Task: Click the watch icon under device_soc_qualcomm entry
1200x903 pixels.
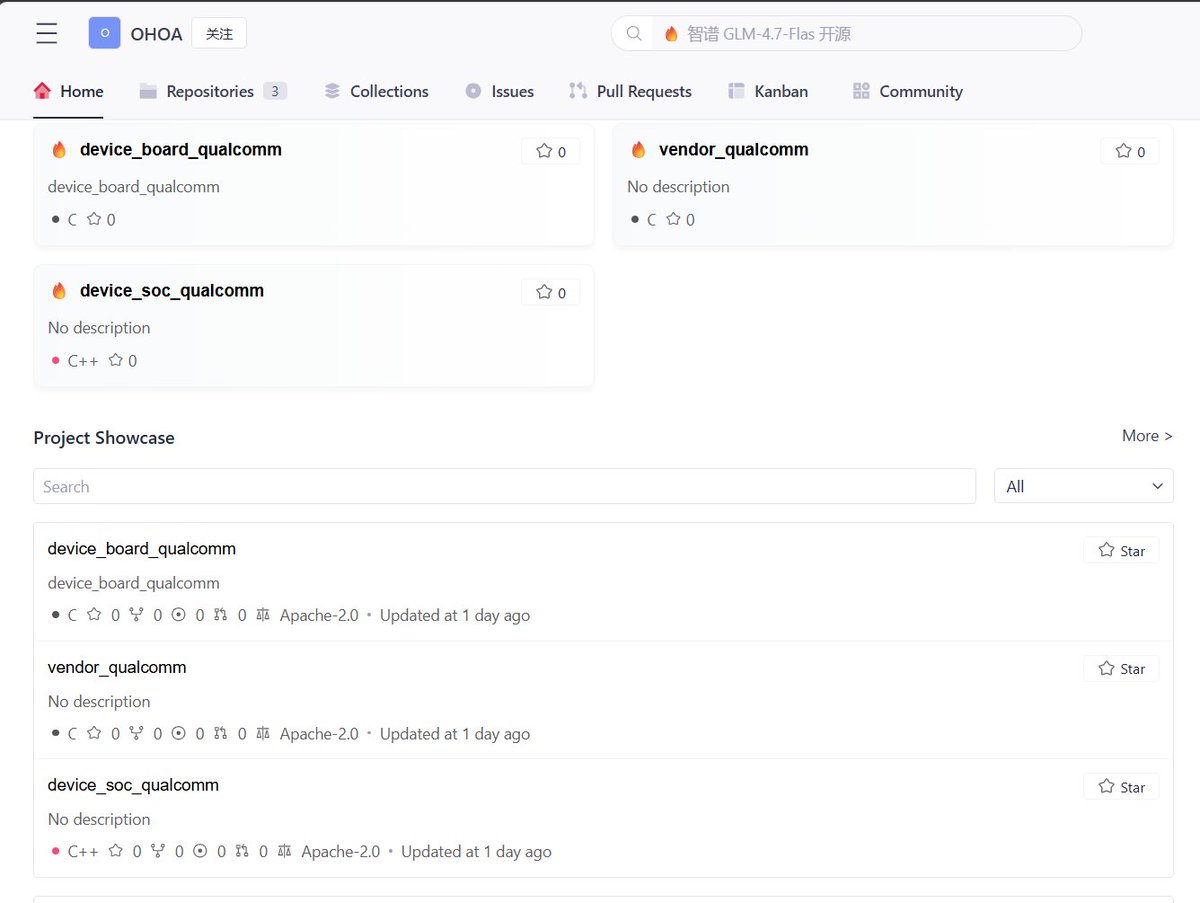Action: click(x=200, y=851)
